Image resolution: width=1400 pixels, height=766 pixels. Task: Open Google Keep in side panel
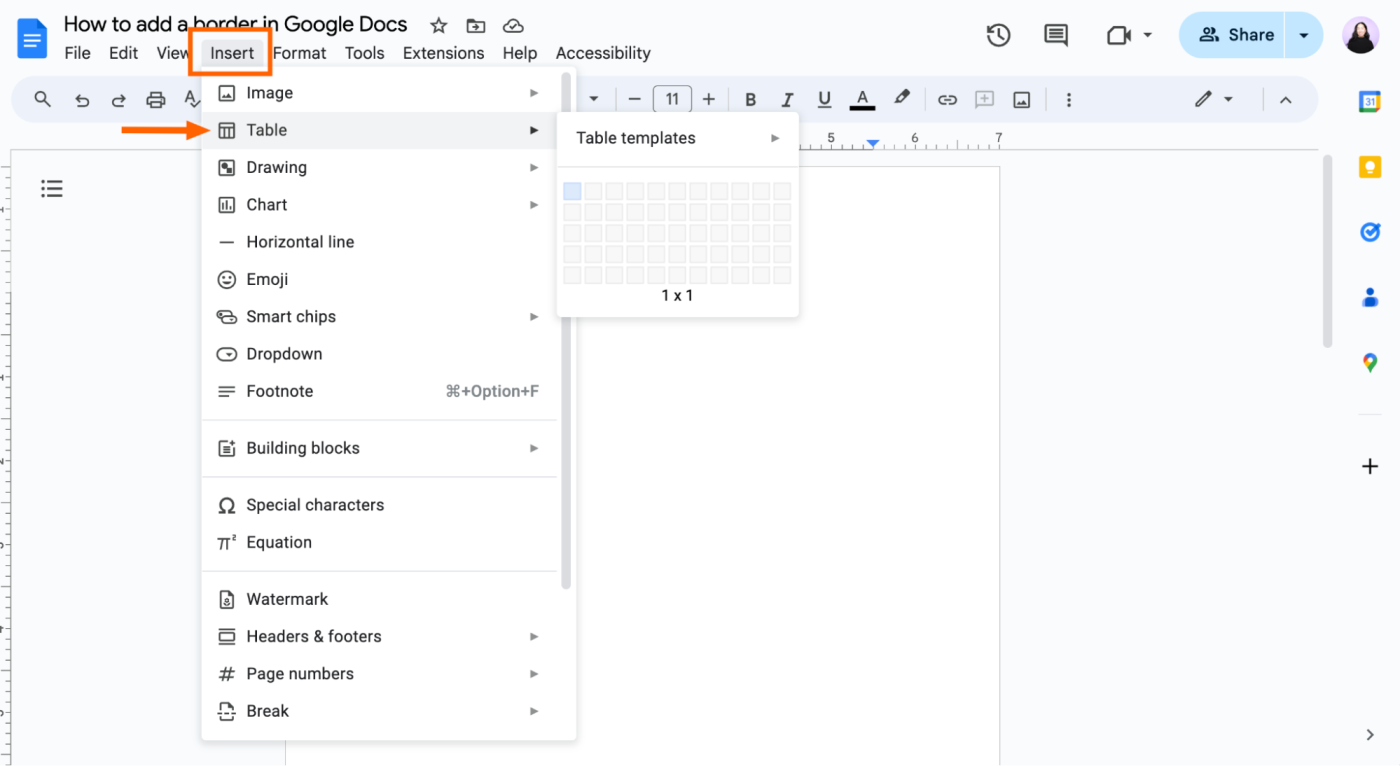click(x=1370, y=166)
